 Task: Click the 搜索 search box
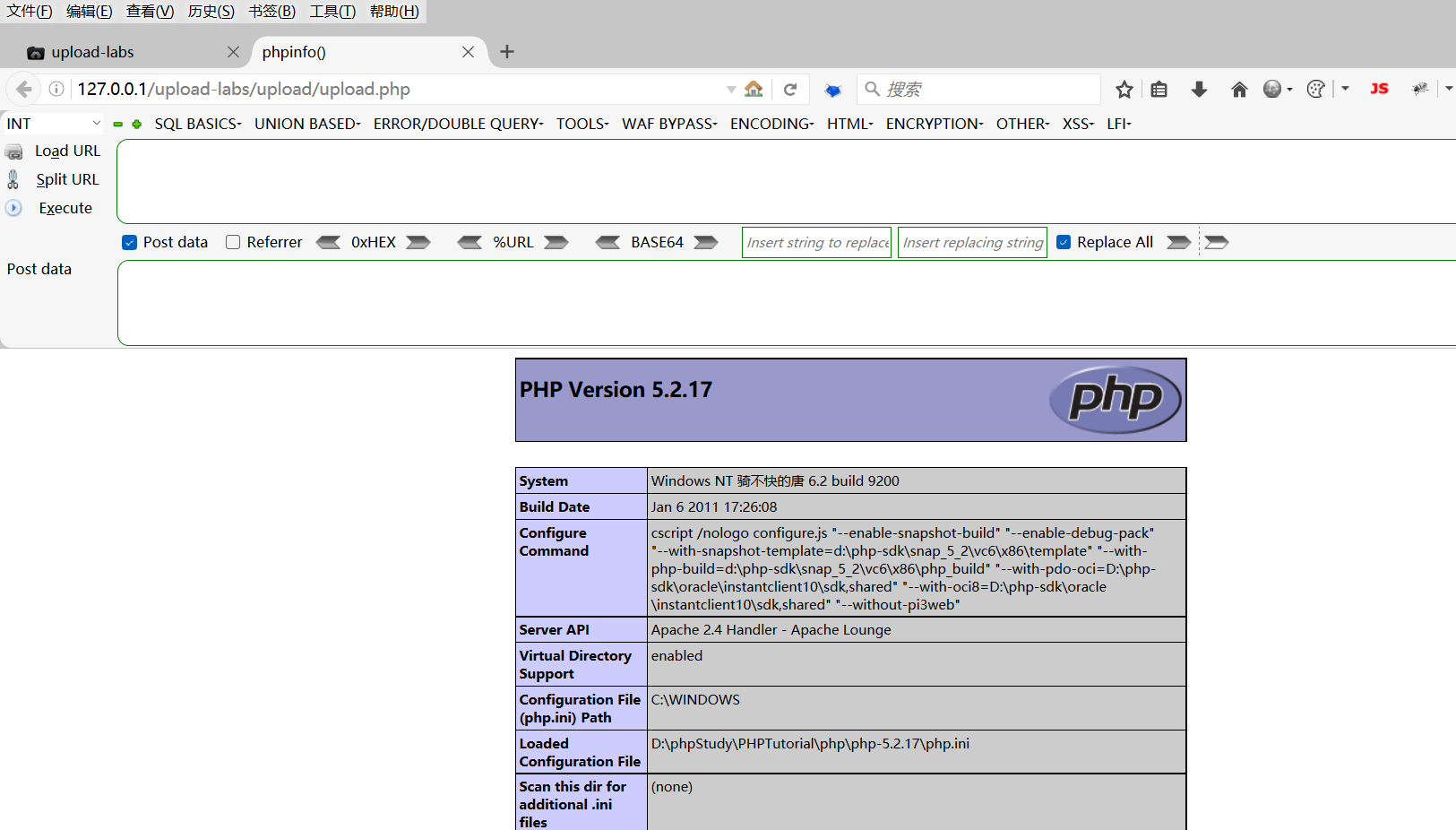[x=978, y=89]
